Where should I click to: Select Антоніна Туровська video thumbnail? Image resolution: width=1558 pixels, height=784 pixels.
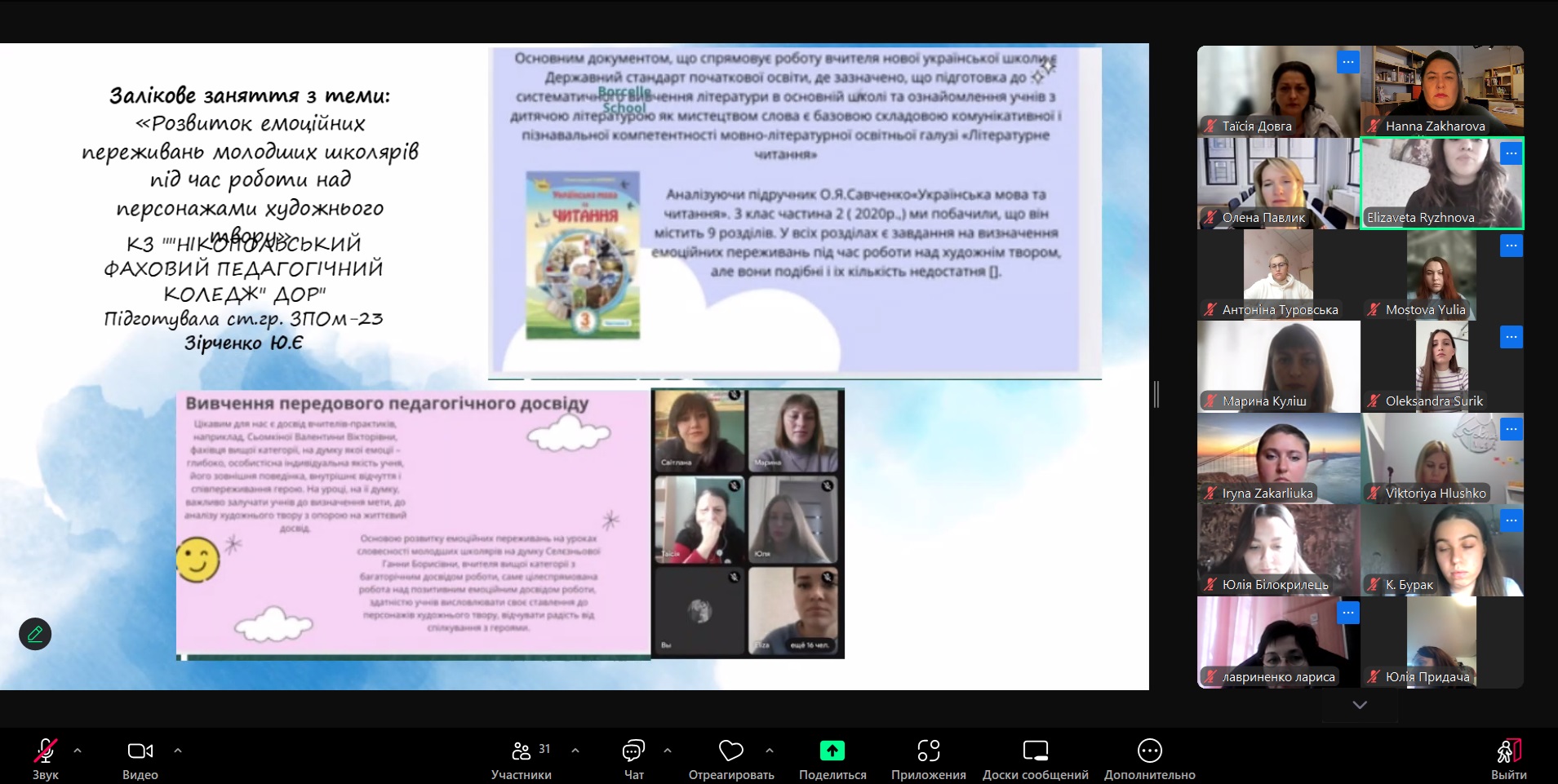(1279, 274)
